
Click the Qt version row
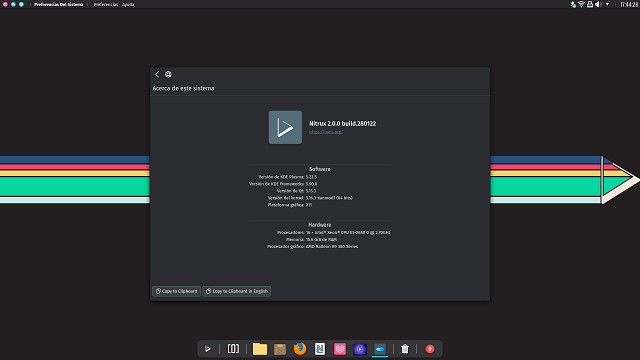tap(296, 191)
